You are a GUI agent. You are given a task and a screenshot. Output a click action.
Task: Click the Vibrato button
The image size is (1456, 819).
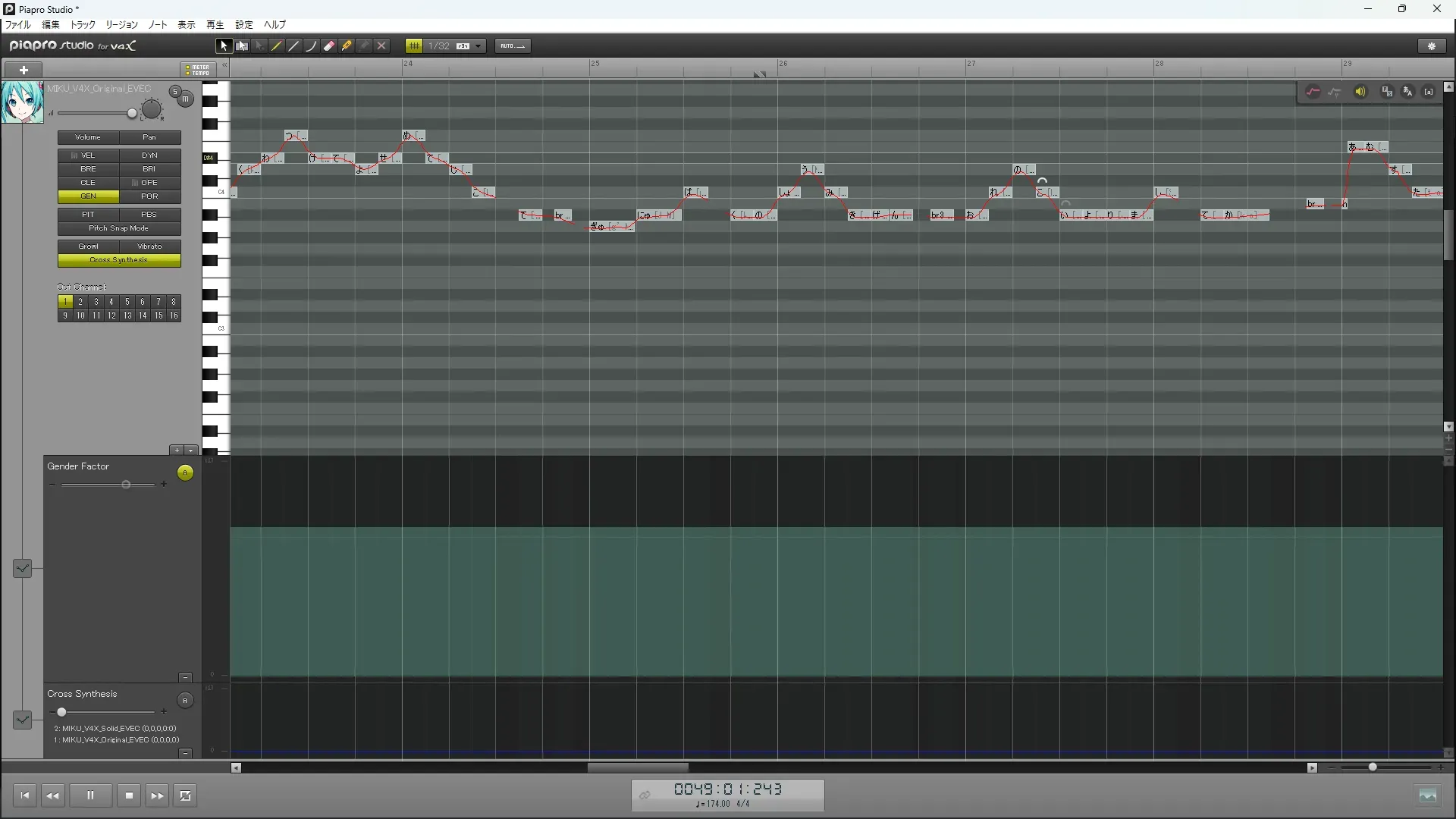[149, 246]
